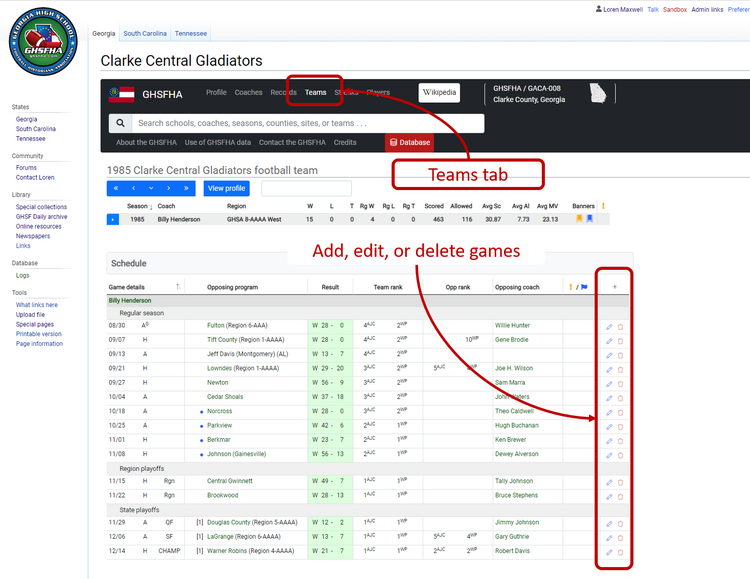The height and width of the screenshot is (579, 750).
Task: Open the season dropdown chevron
Action: coord(151,188)
